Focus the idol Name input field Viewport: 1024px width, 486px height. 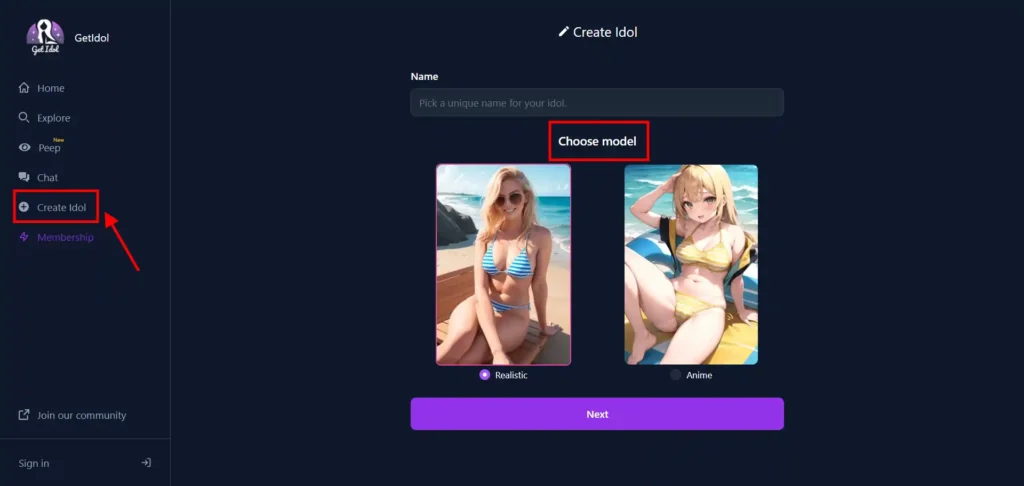pyautogui.click(x=597, y=103)
